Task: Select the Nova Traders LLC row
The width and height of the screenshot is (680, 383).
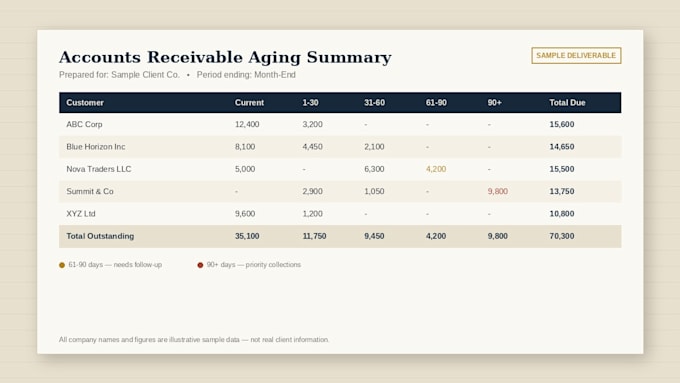Action: 340,169
